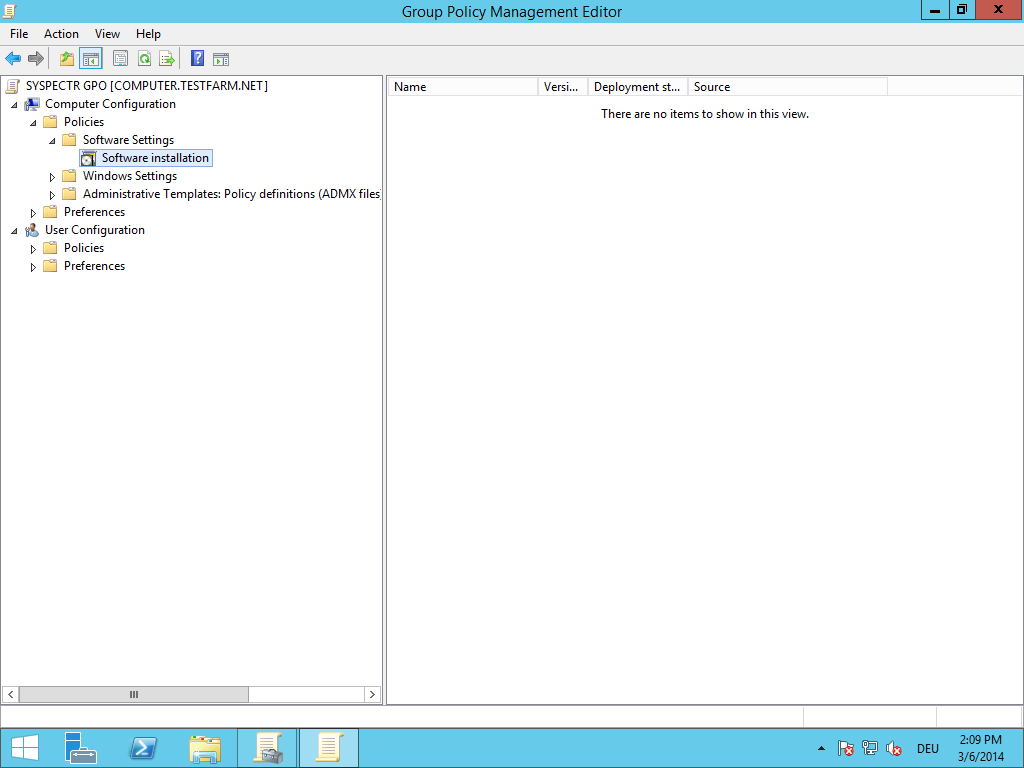Viewport: 1024px width, 768px height.
Task: Click the Administrative Templates folder icon
Action: (x=69, y=194)
